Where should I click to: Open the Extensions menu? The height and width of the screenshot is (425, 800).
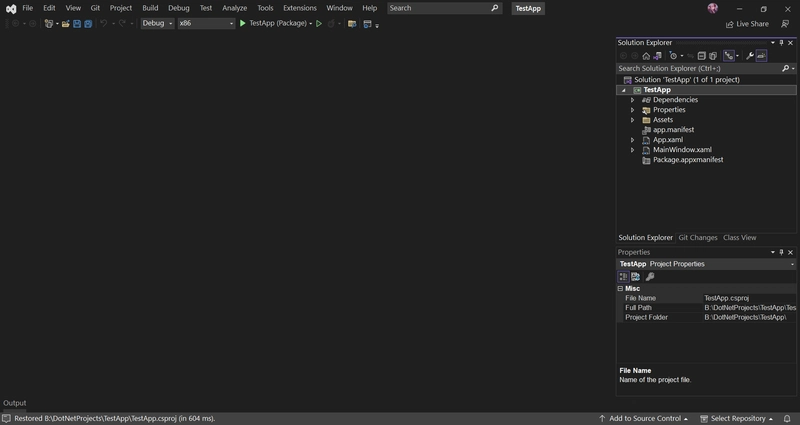click(300, 8)
